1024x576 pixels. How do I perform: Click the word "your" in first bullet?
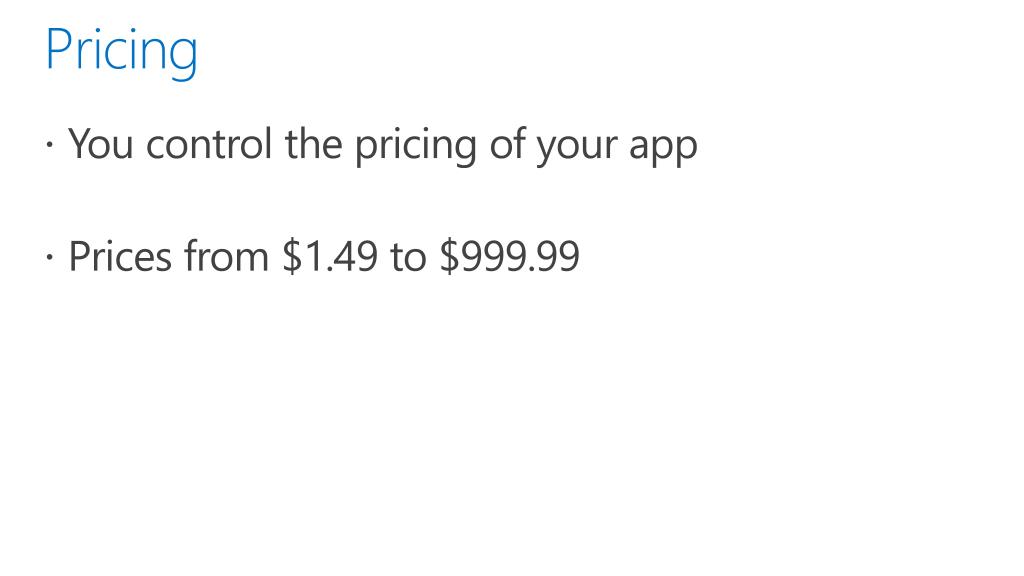(x=577, y=148)
